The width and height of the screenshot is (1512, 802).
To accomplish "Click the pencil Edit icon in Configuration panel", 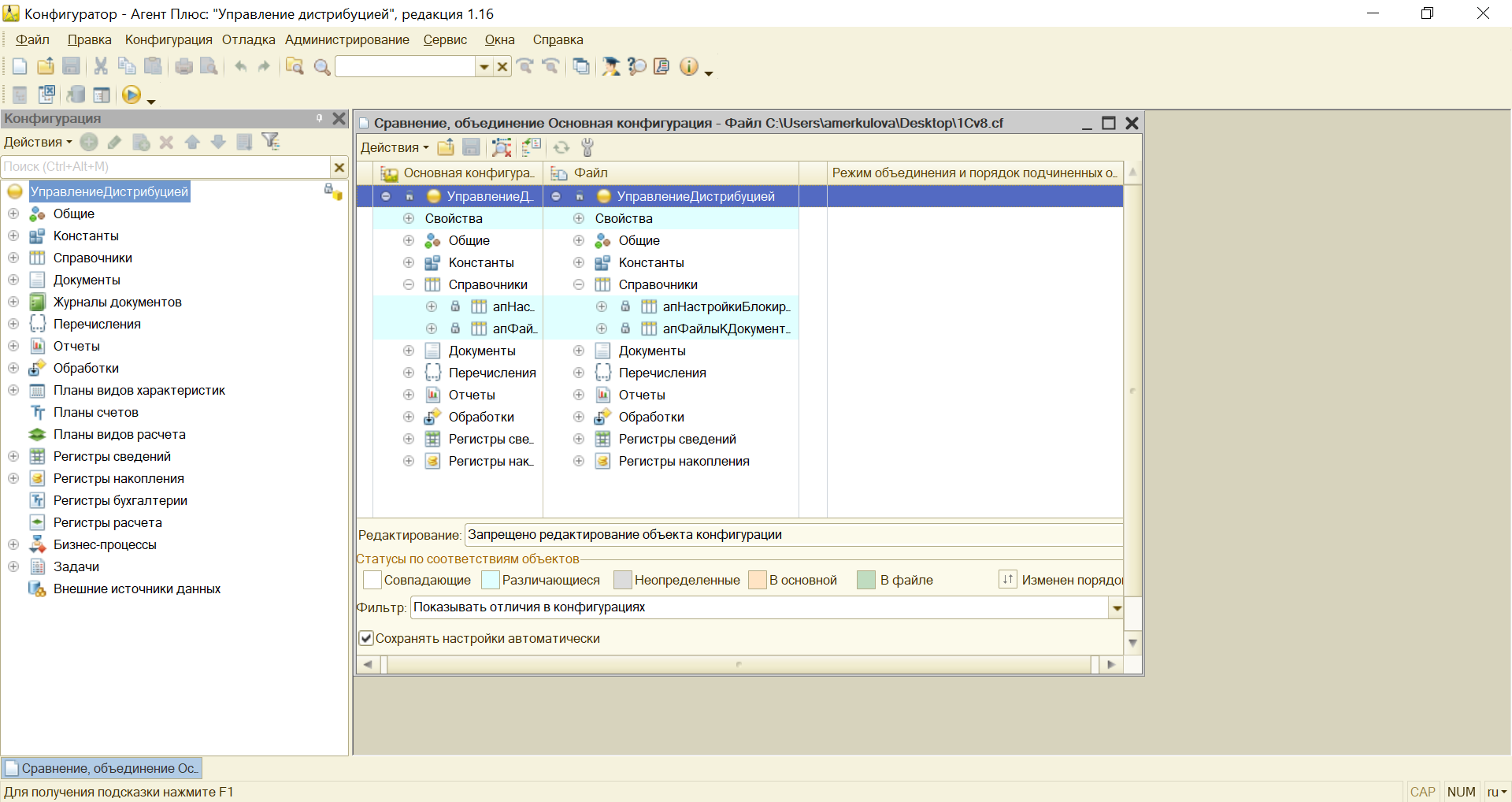I will [115, 142].
